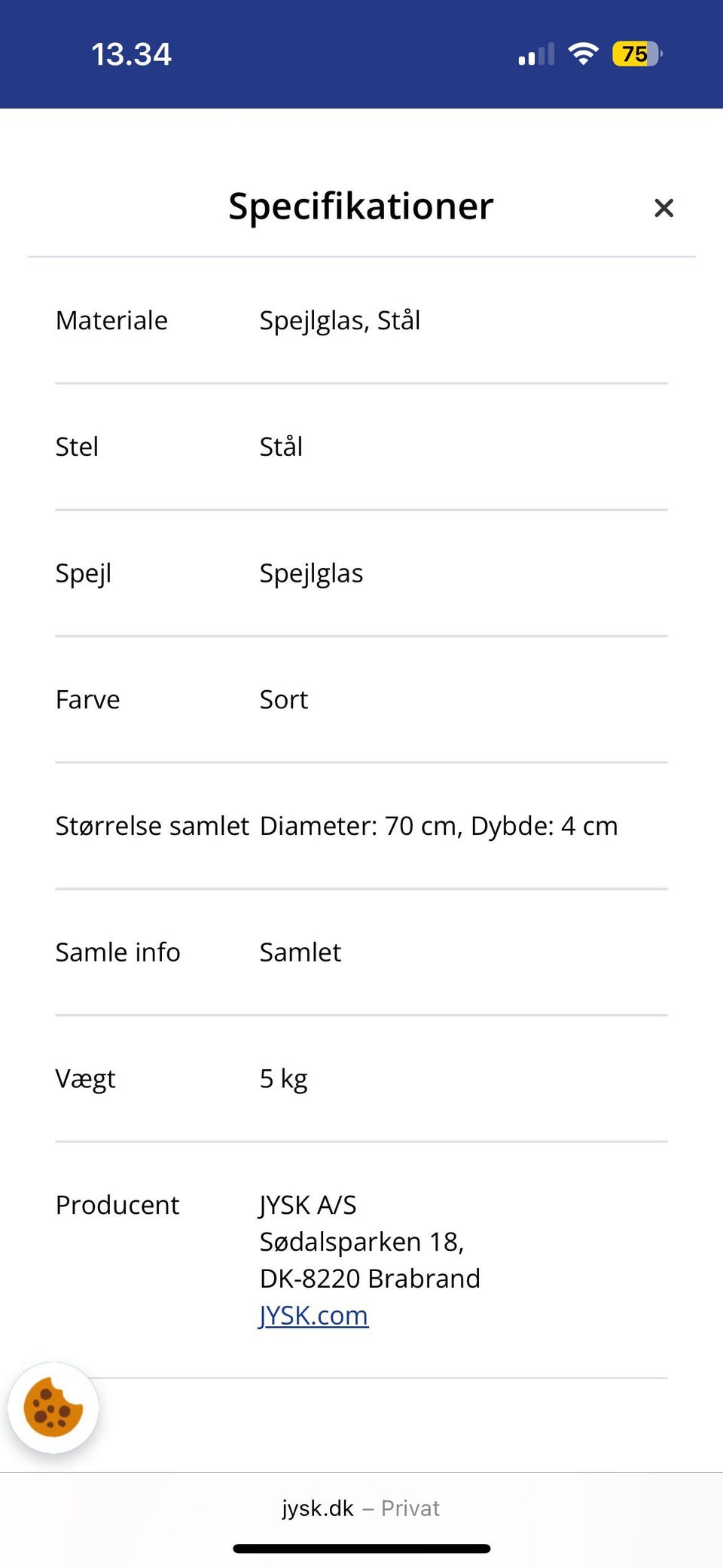Tap the Stel row label

click(77, 447)
